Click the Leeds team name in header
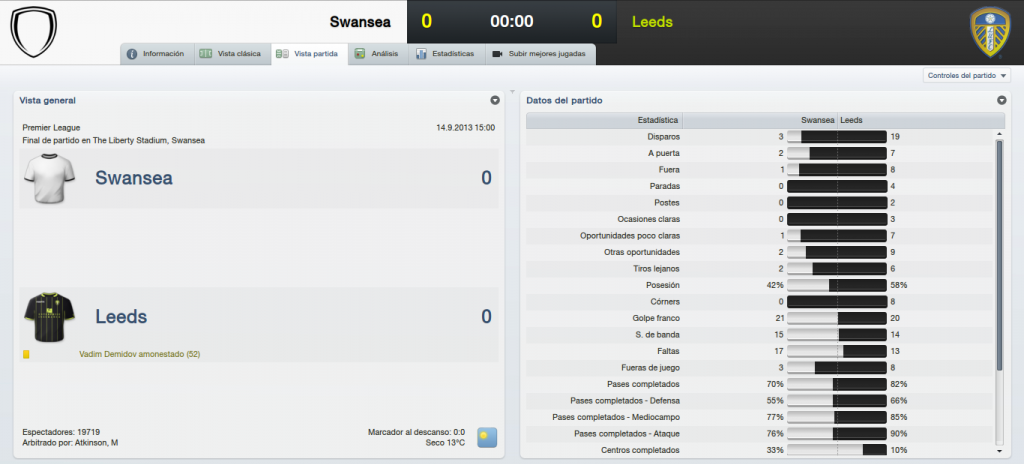This screenshot has height=464, width=1024. [x=652, y=22]
